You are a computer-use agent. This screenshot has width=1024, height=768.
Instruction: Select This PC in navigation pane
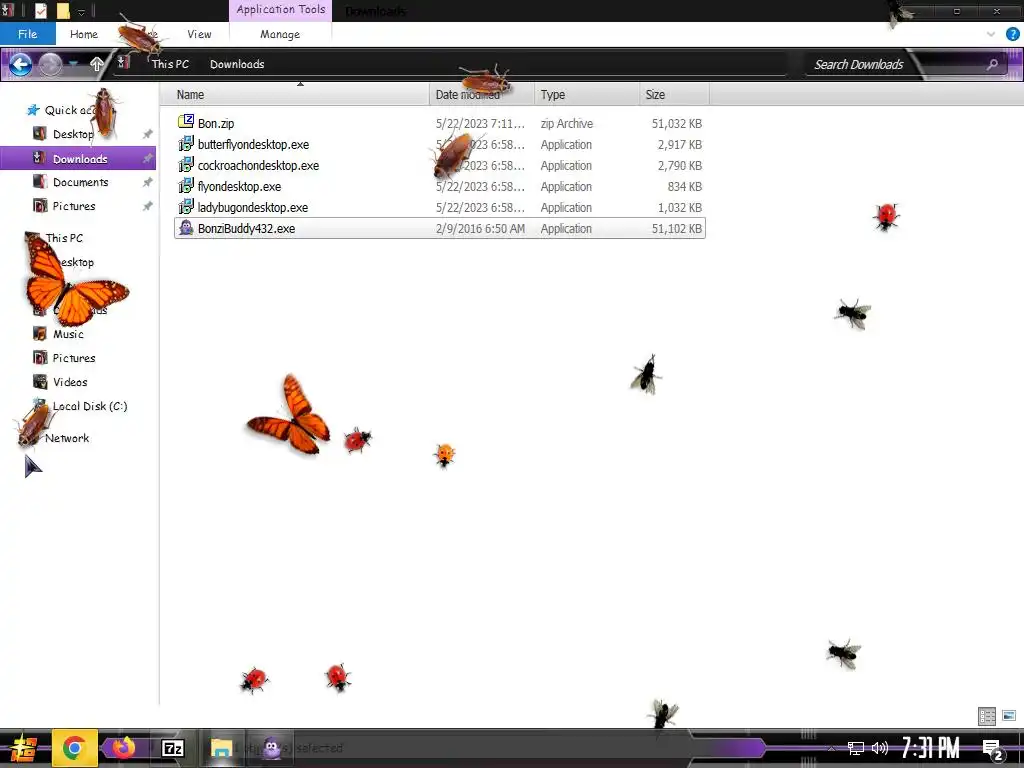(64, 238)
